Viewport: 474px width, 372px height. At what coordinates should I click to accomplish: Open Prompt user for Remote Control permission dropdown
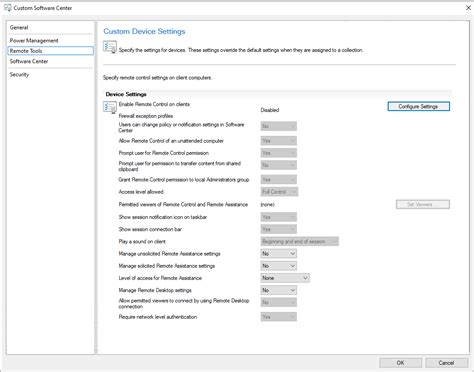(x=278, y=153)
